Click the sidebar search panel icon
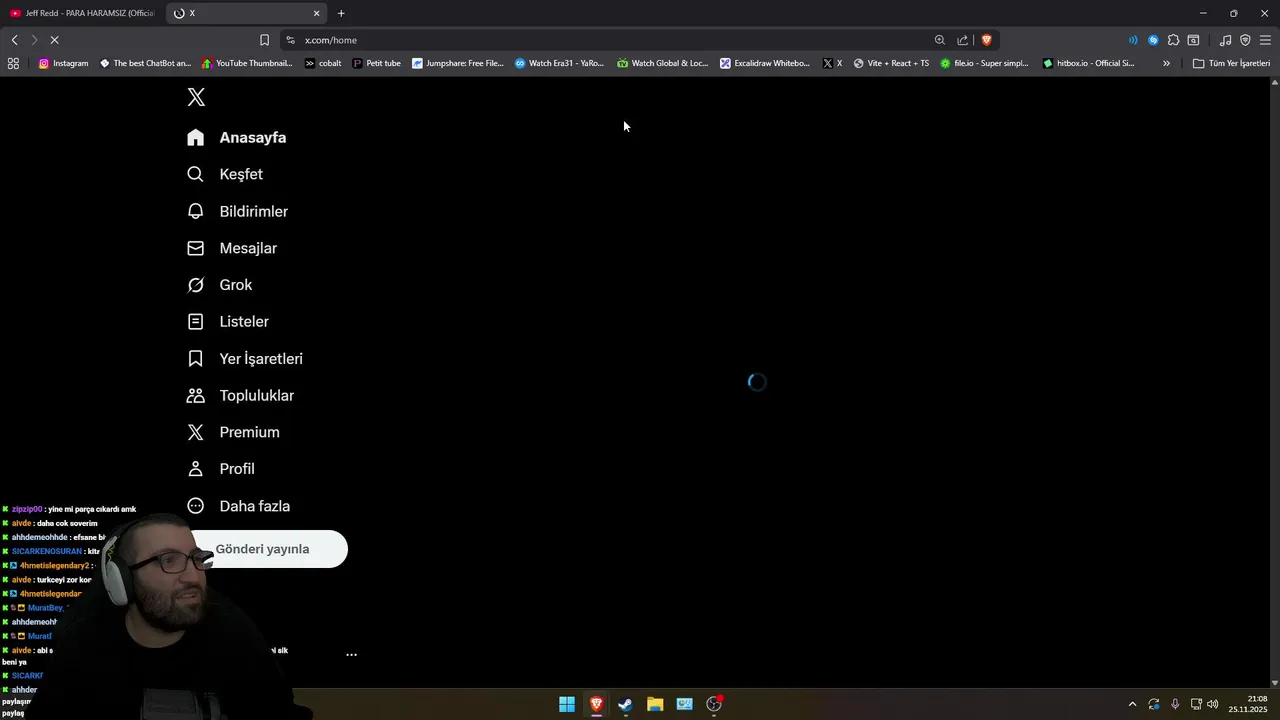 pyautogui.click(x=1193, y=40)
